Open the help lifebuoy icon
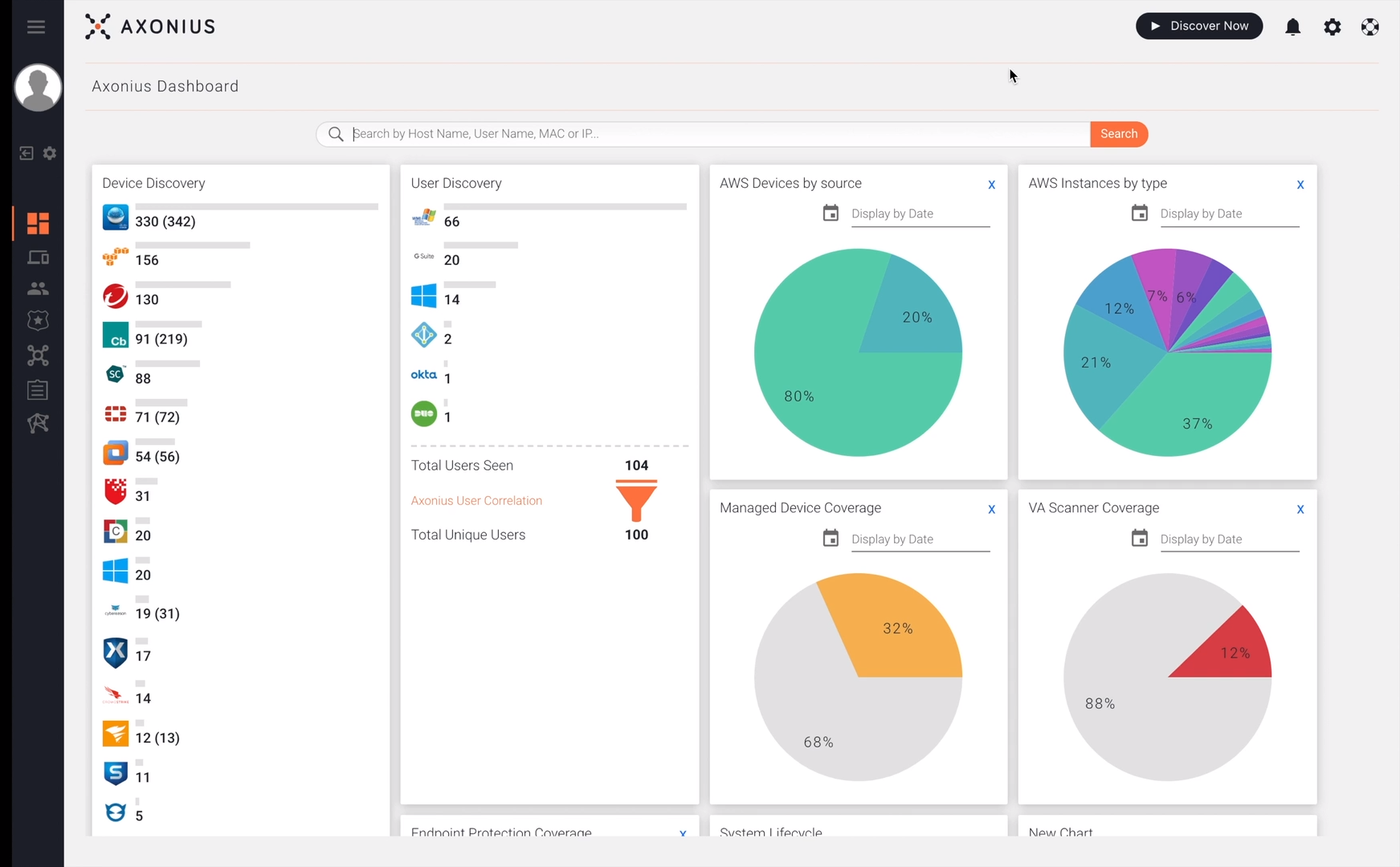The height and width of the screenshot is (867, 1400). [x=1370, y=27]
